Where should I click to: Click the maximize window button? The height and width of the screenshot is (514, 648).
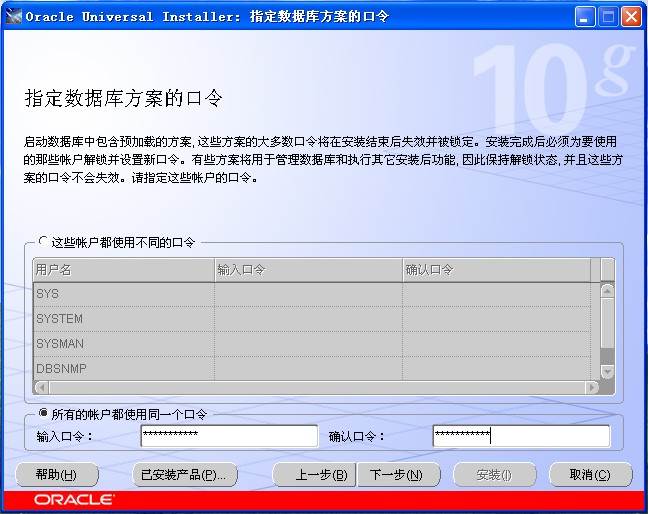[608, 17]
